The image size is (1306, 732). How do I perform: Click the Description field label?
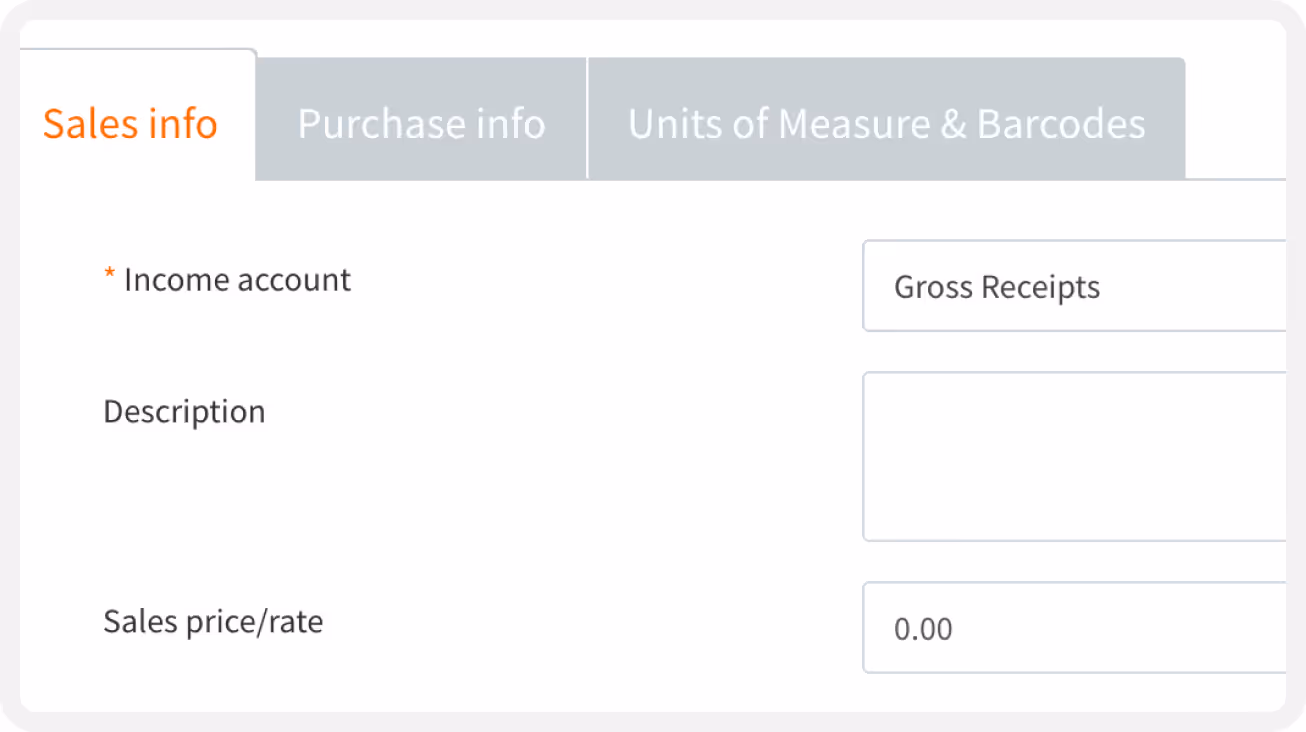click(184, 412)
